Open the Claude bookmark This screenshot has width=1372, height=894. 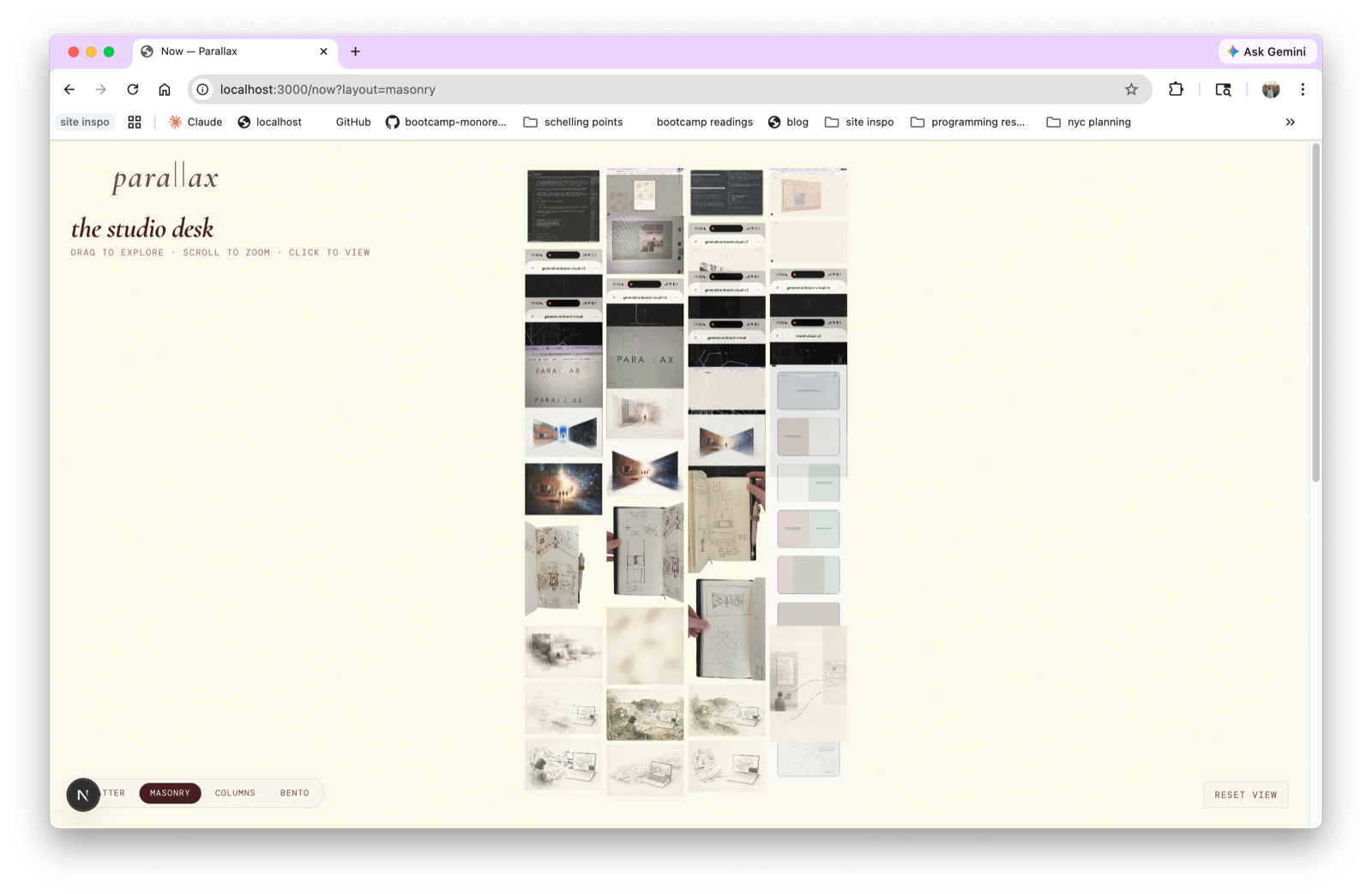coord(196,122)
